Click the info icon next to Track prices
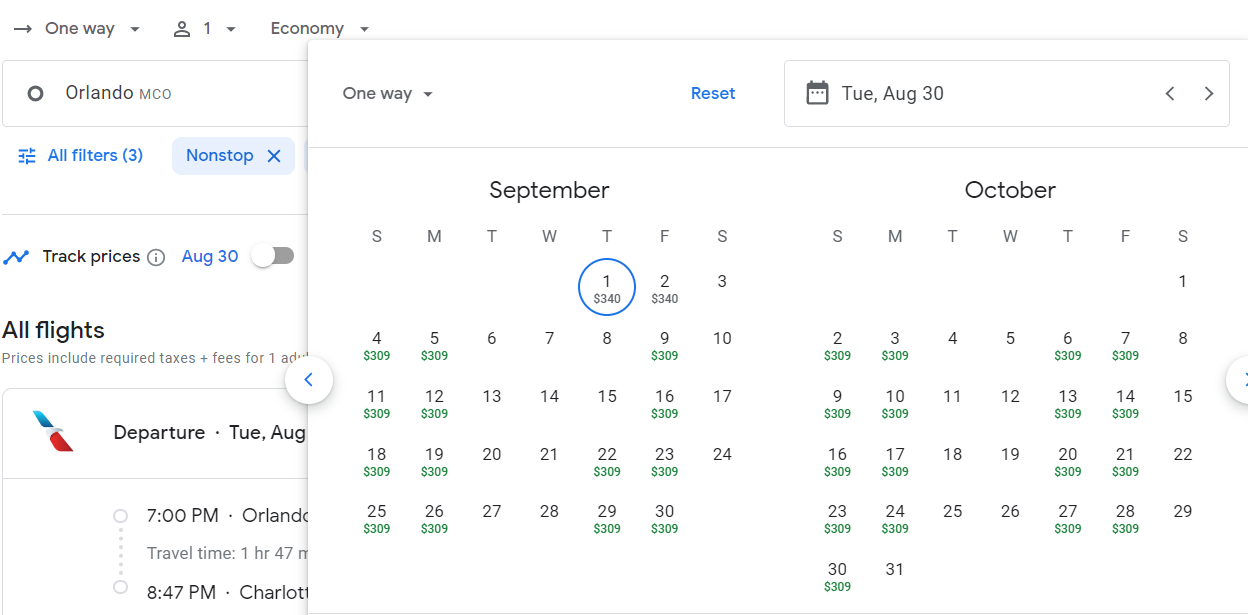 (156, 257)
